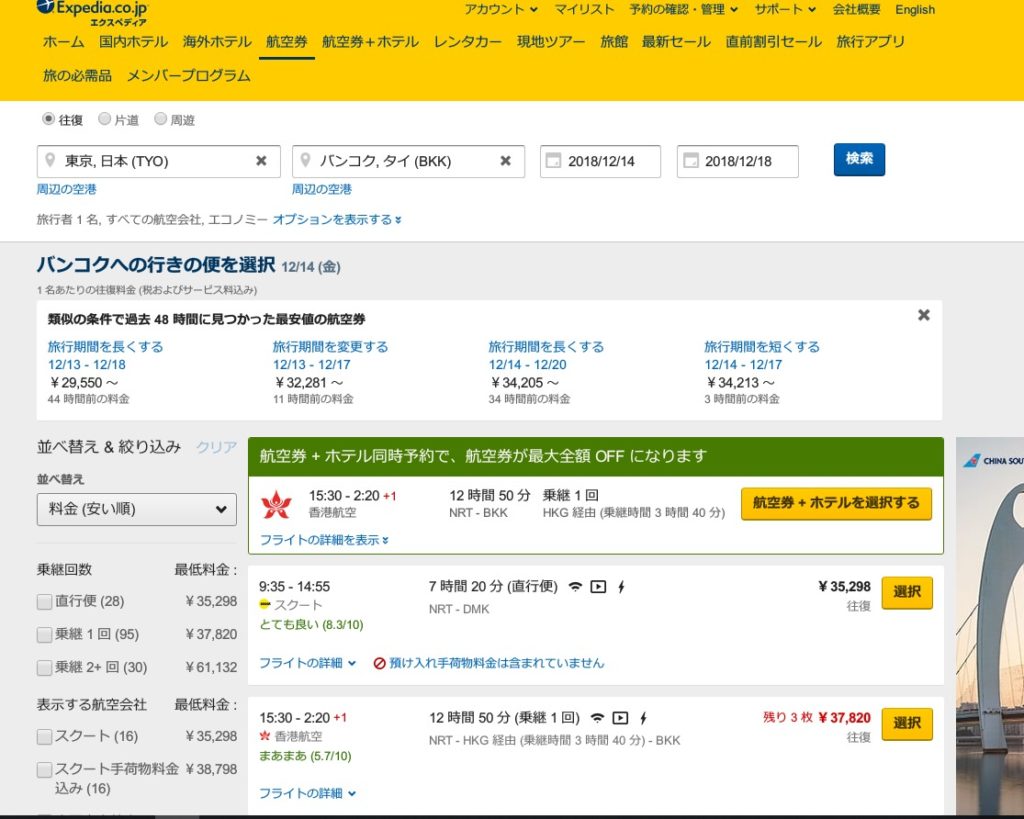1024x819 pixels.
Task: Open the 現地ツアー tab
Action: (551, 42)
